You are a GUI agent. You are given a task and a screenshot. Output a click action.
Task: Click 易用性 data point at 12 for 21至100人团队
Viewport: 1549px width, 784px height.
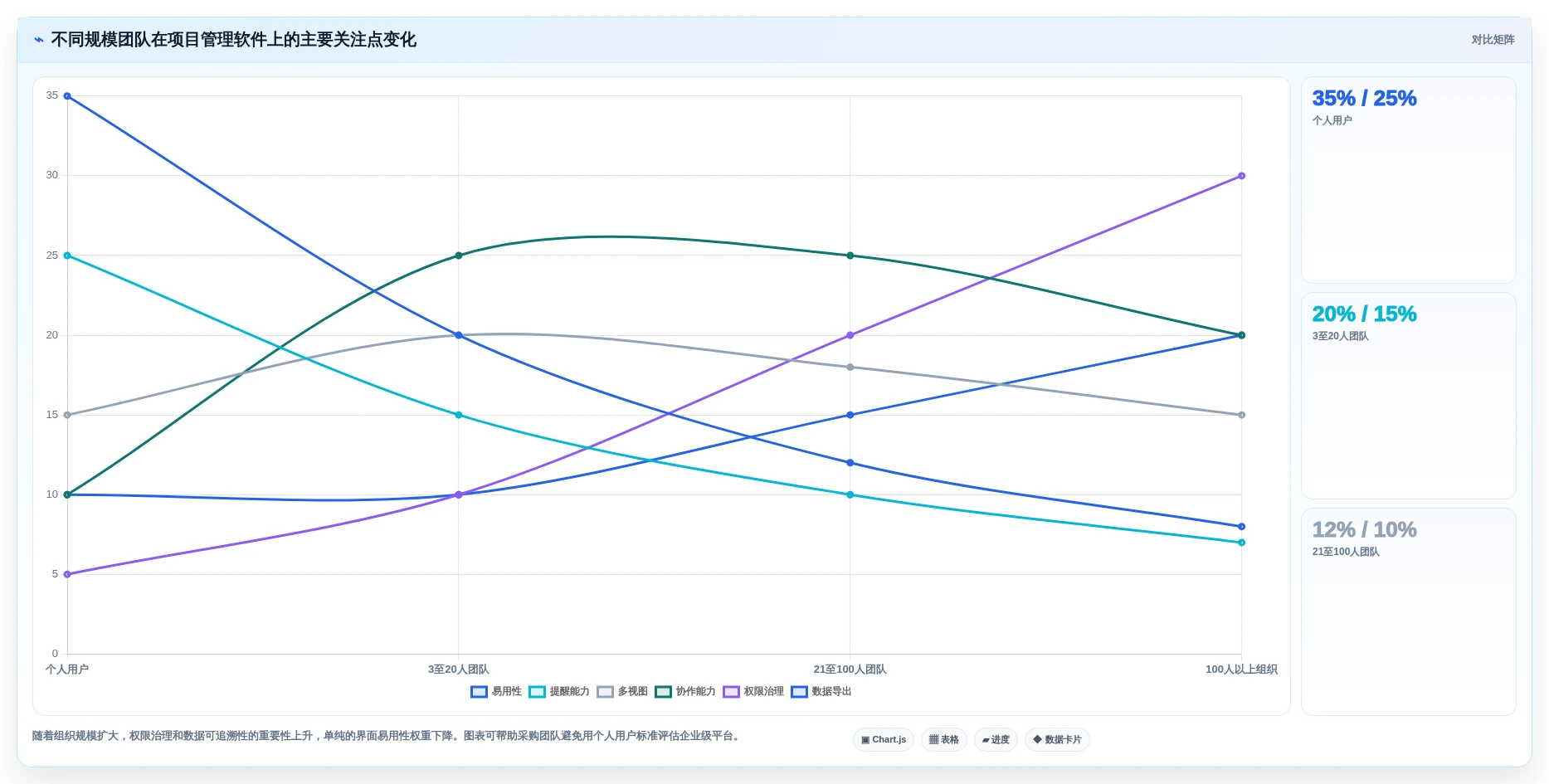[x=850, y=463]
